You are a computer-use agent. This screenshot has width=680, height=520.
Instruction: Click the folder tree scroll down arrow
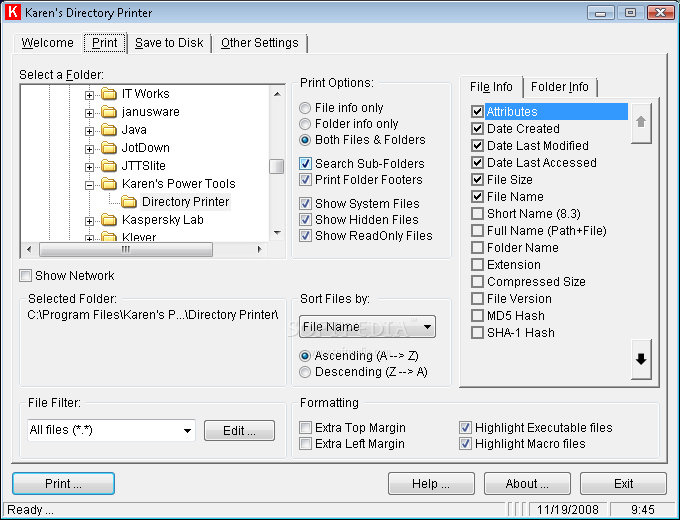(277, 233)
